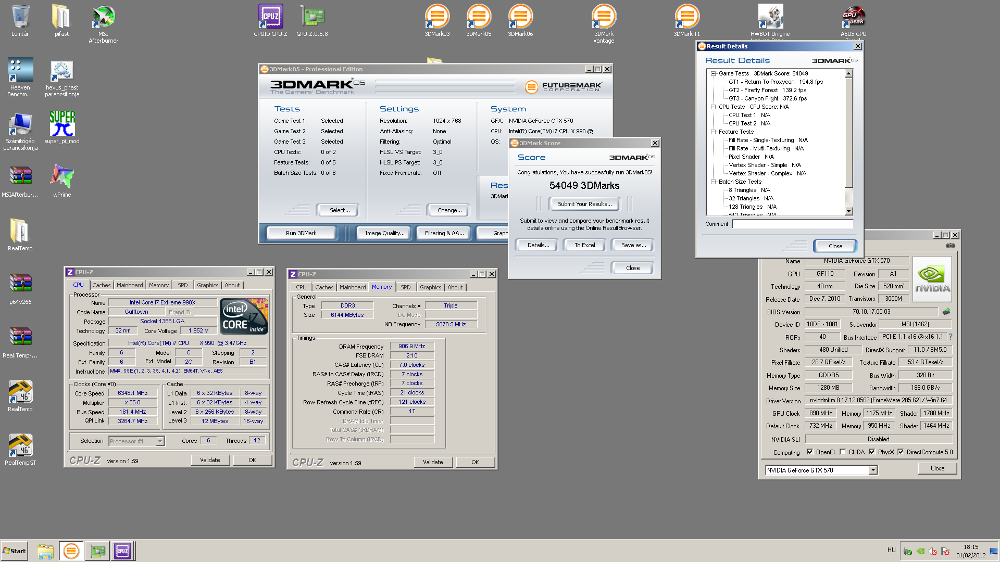Click OK in the right CPU-Z window
Image resolution: width=1000 pixels, height=562 pixels.
(475, 462)
